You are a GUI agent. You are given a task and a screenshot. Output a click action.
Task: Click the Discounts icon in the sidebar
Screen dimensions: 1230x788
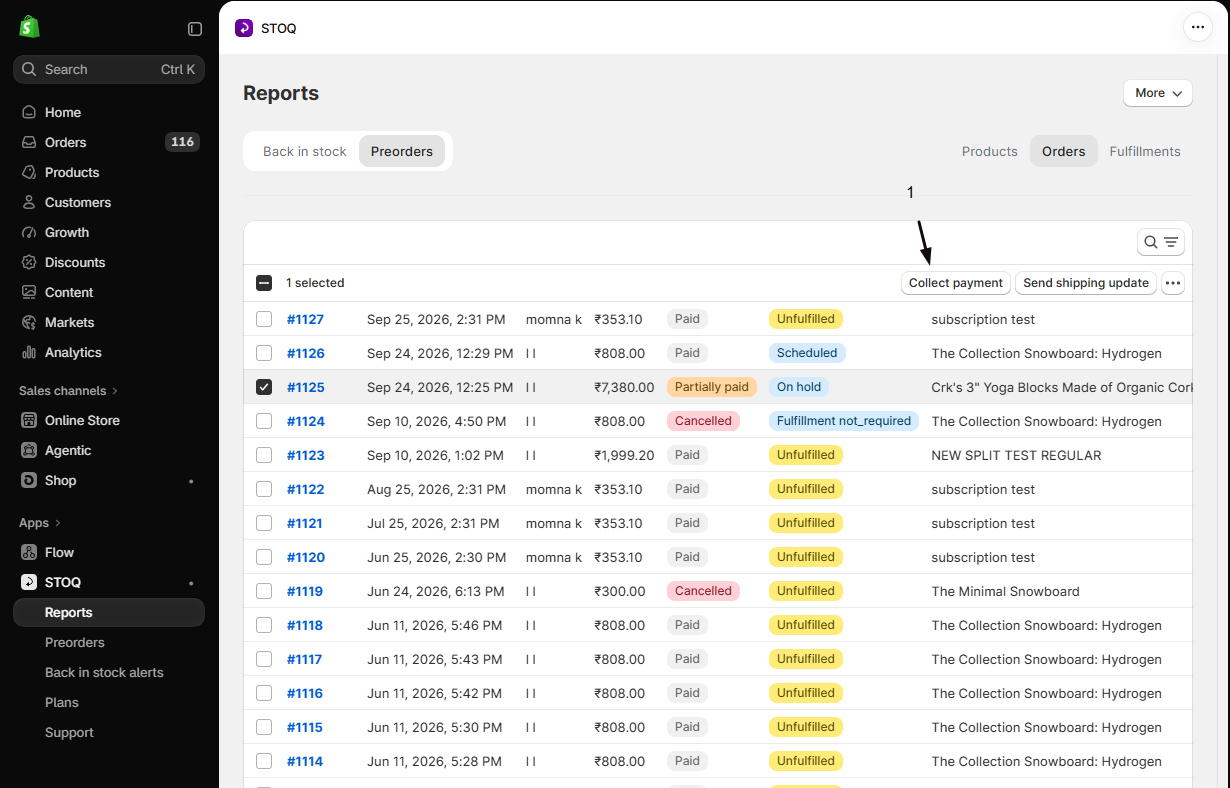(x=29, y=262)
